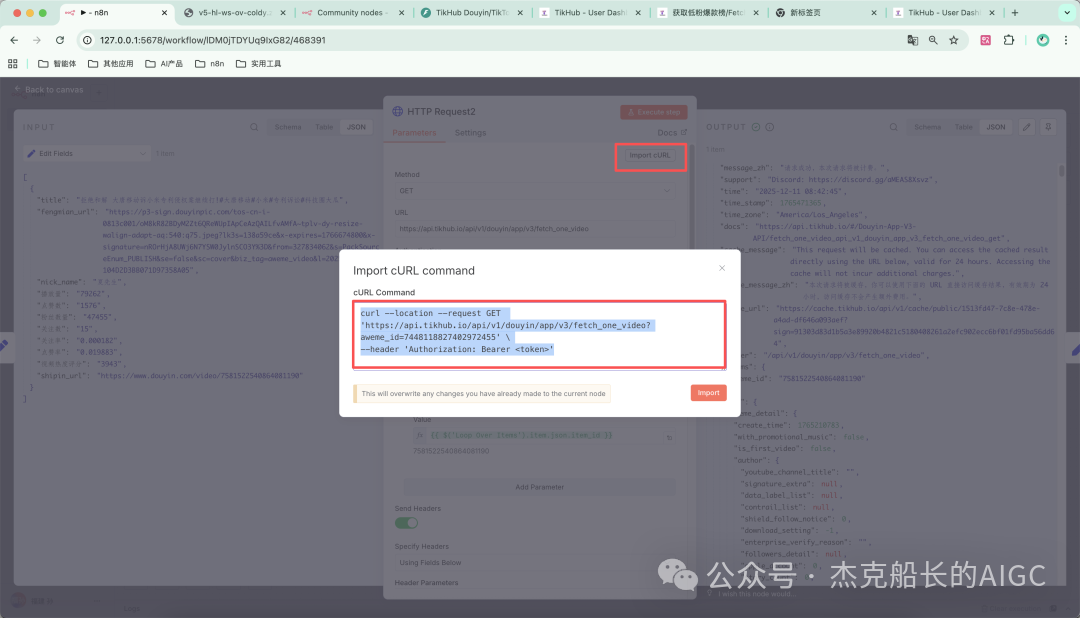
Task: Click the fx expression value field
Action: pos(544,435)
